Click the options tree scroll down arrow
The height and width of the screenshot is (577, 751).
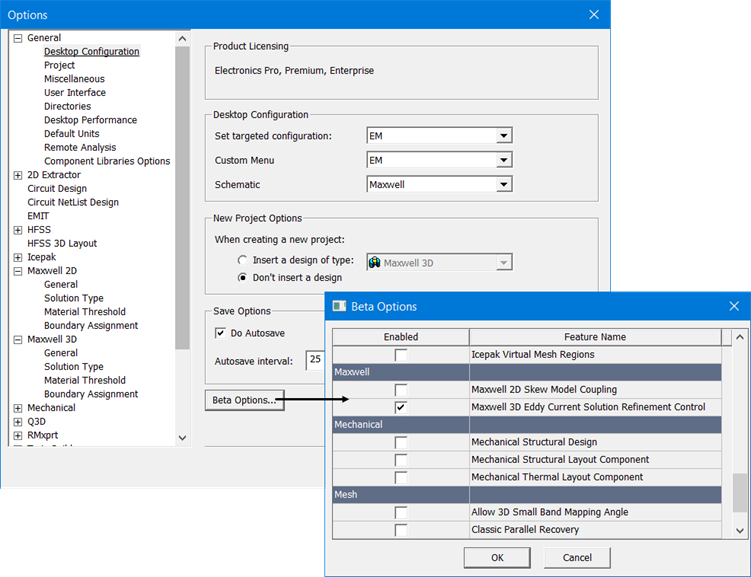tap(182, 438)
